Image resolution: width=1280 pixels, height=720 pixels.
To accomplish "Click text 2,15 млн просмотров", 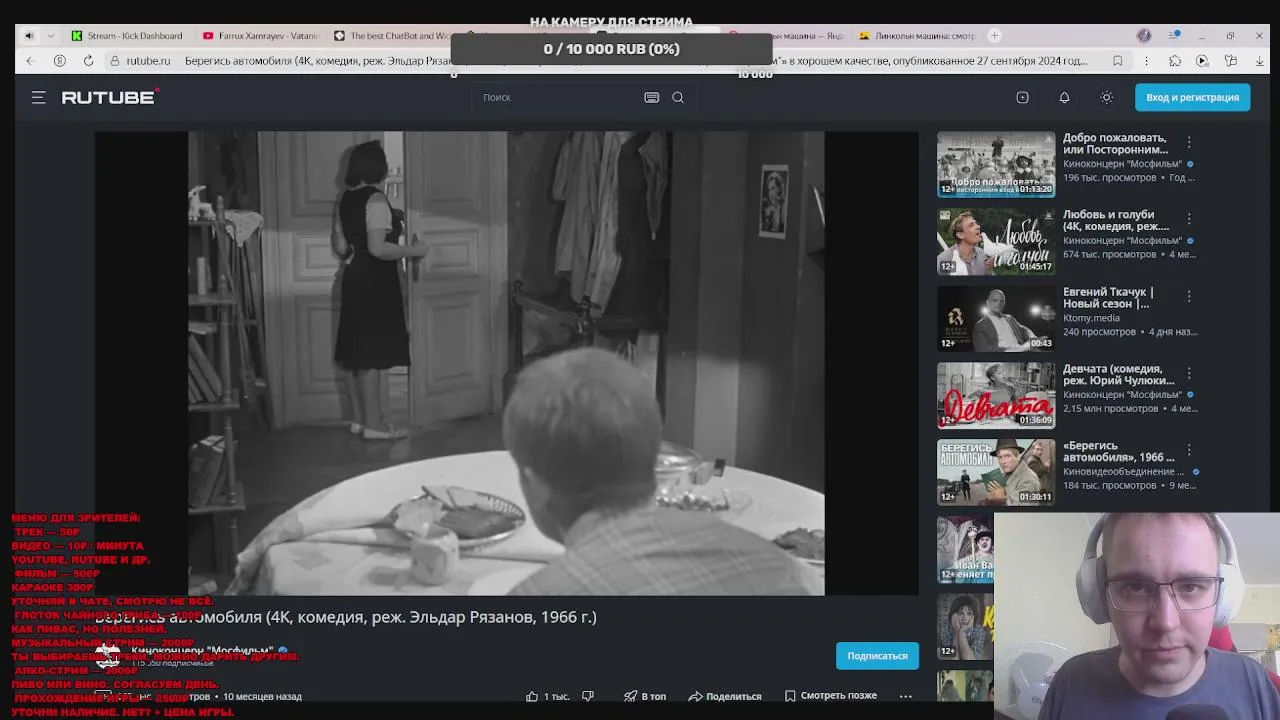I will coord(1110,409).
